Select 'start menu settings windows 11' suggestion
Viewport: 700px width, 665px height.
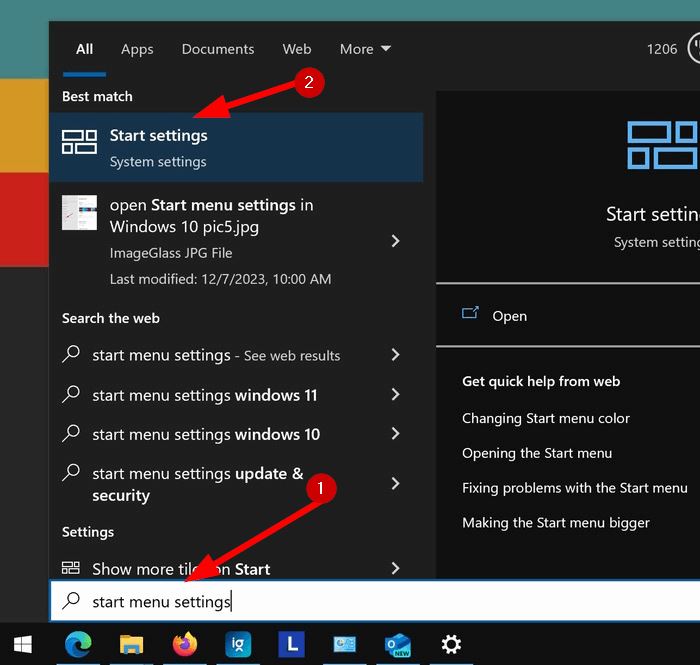click(x=205, y=395)
